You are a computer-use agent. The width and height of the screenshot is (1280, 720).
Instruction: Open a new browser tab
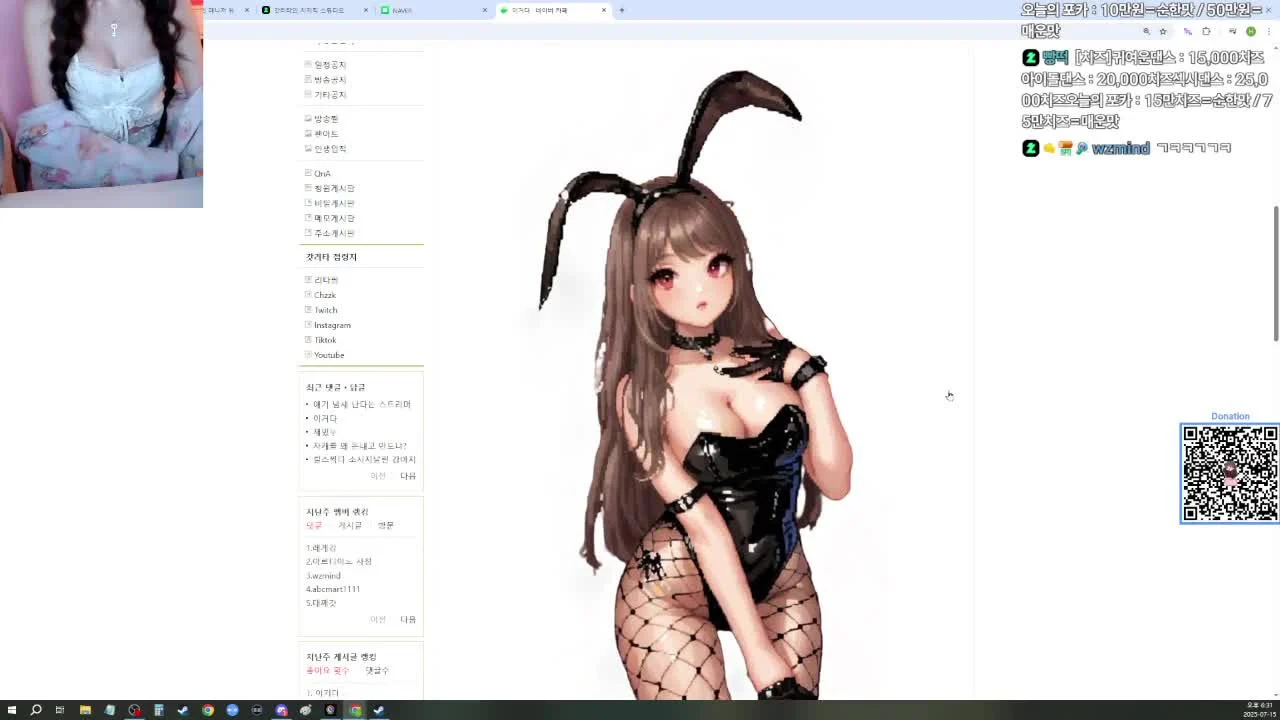click(621, 10)
